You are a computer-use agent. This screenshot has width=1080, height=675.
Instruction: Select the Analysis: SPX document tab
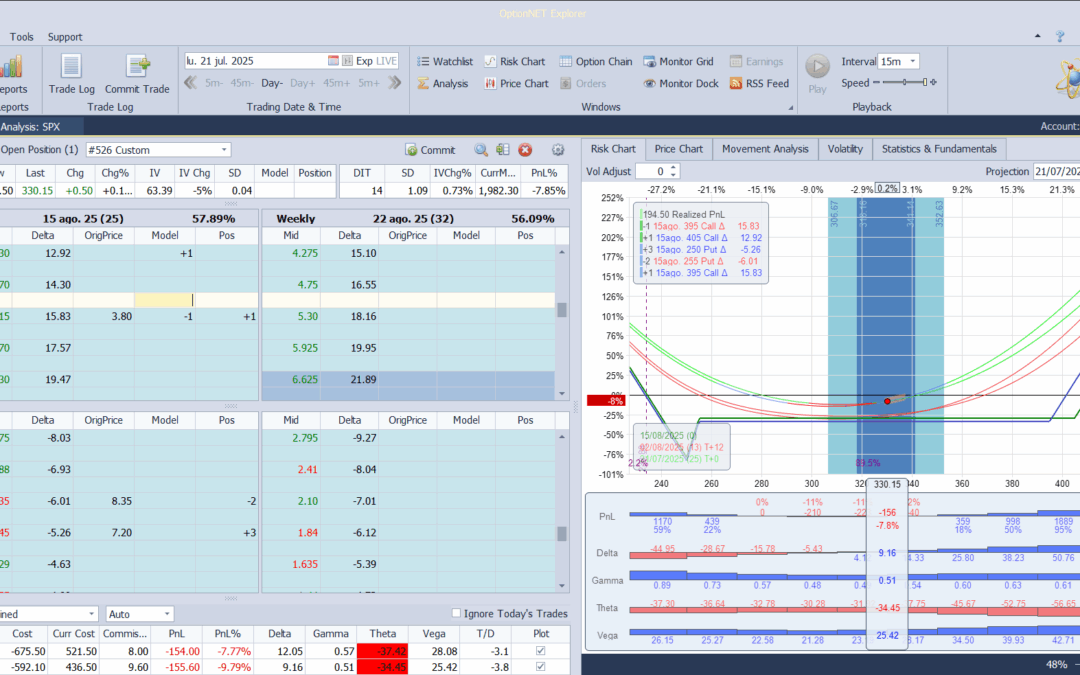[40, 127]
